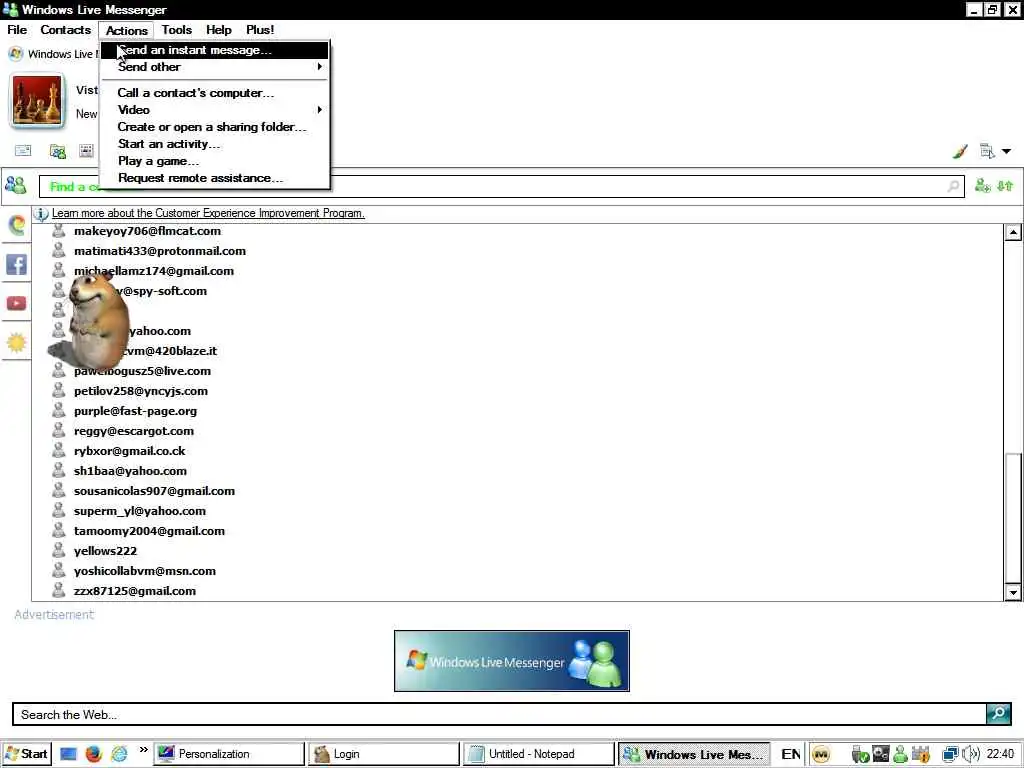Click the add a contact icon
1024x768 pixels.
point(982,186)
